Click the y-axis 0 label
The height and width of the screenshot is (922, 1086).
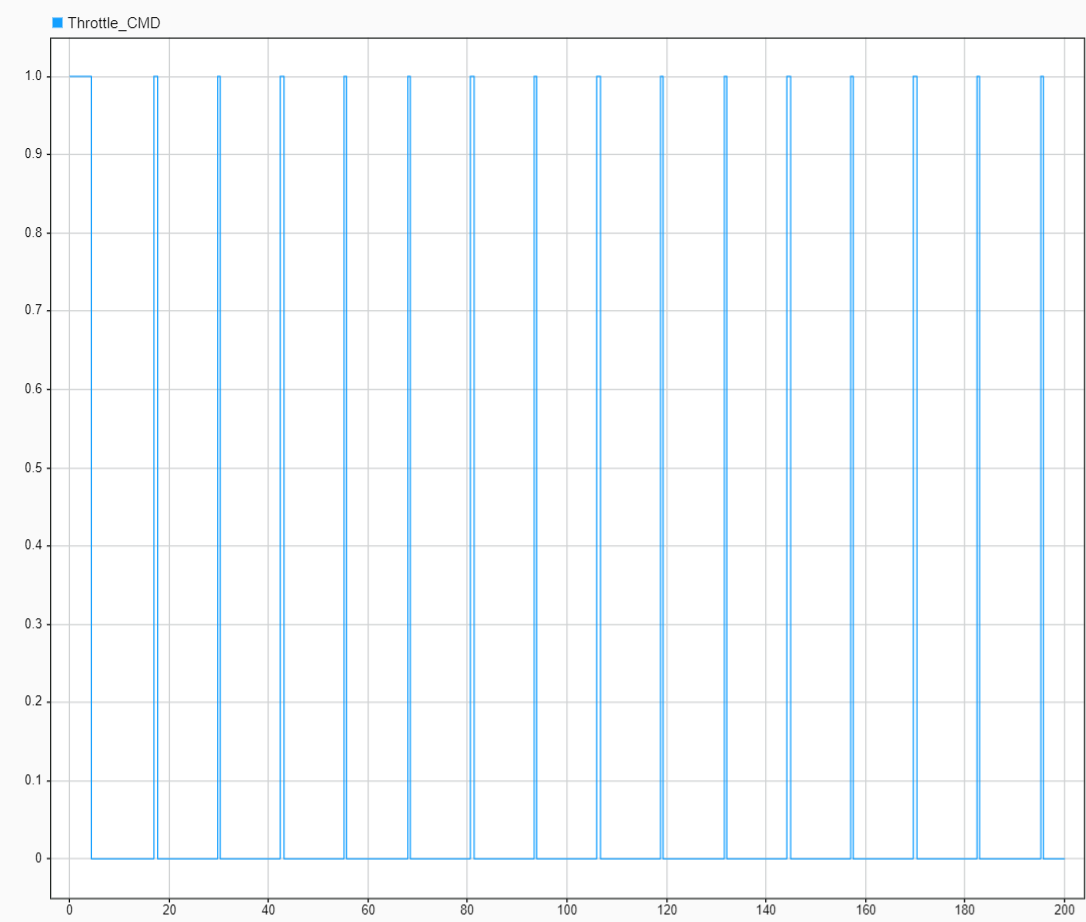[x=36, y=858]
